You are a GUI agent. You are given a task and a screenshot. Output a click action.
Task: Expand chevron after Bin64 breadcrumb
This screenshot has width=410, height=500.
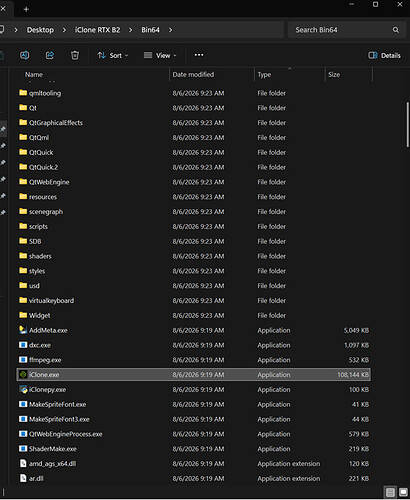(170, 30)
